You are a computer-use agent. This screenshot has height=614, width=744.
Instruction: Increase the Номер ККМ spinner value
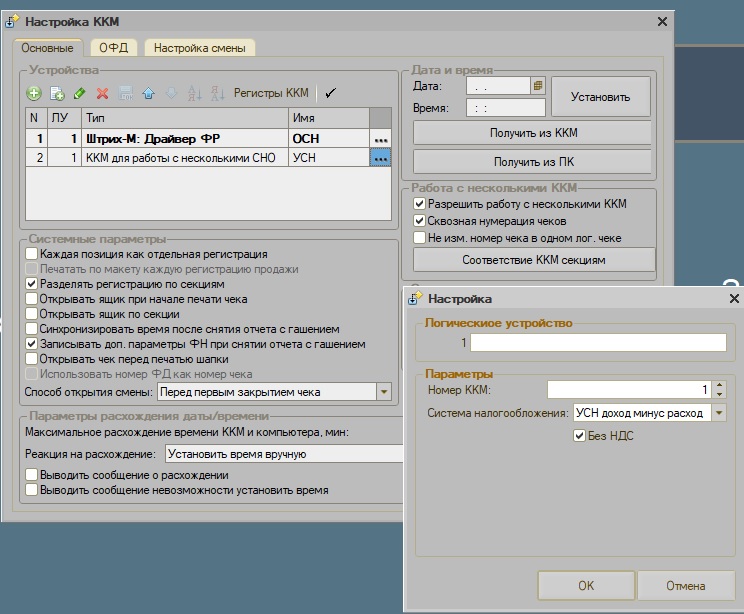[720, 385]
